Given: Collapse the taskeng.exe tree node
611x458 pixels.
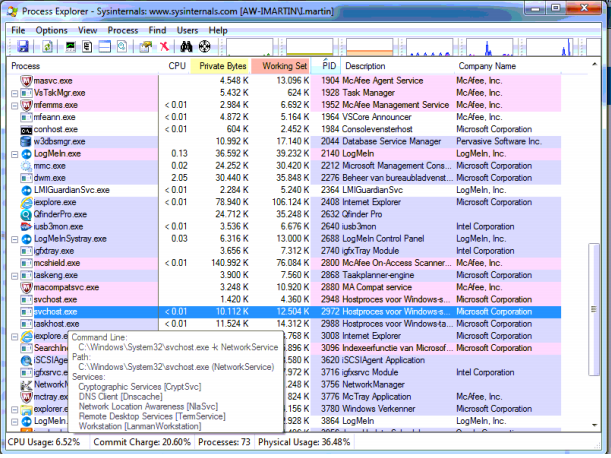Looking at the screenshot, I should click(x=15, y=274).
